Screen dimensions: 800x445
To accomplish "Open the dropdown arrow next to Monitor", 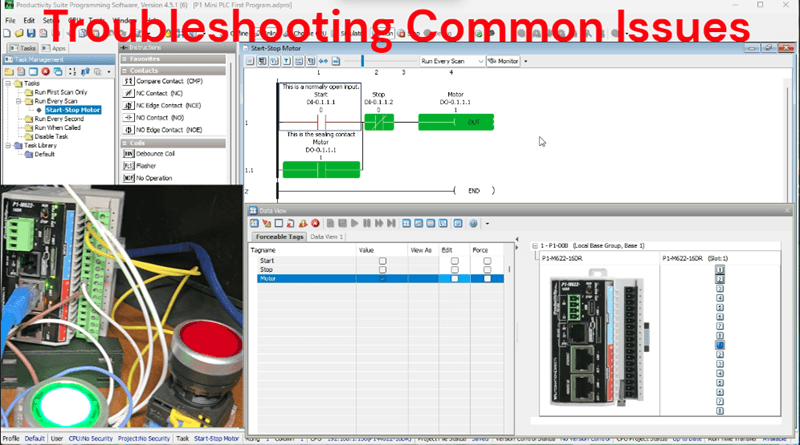I will 526,61.
